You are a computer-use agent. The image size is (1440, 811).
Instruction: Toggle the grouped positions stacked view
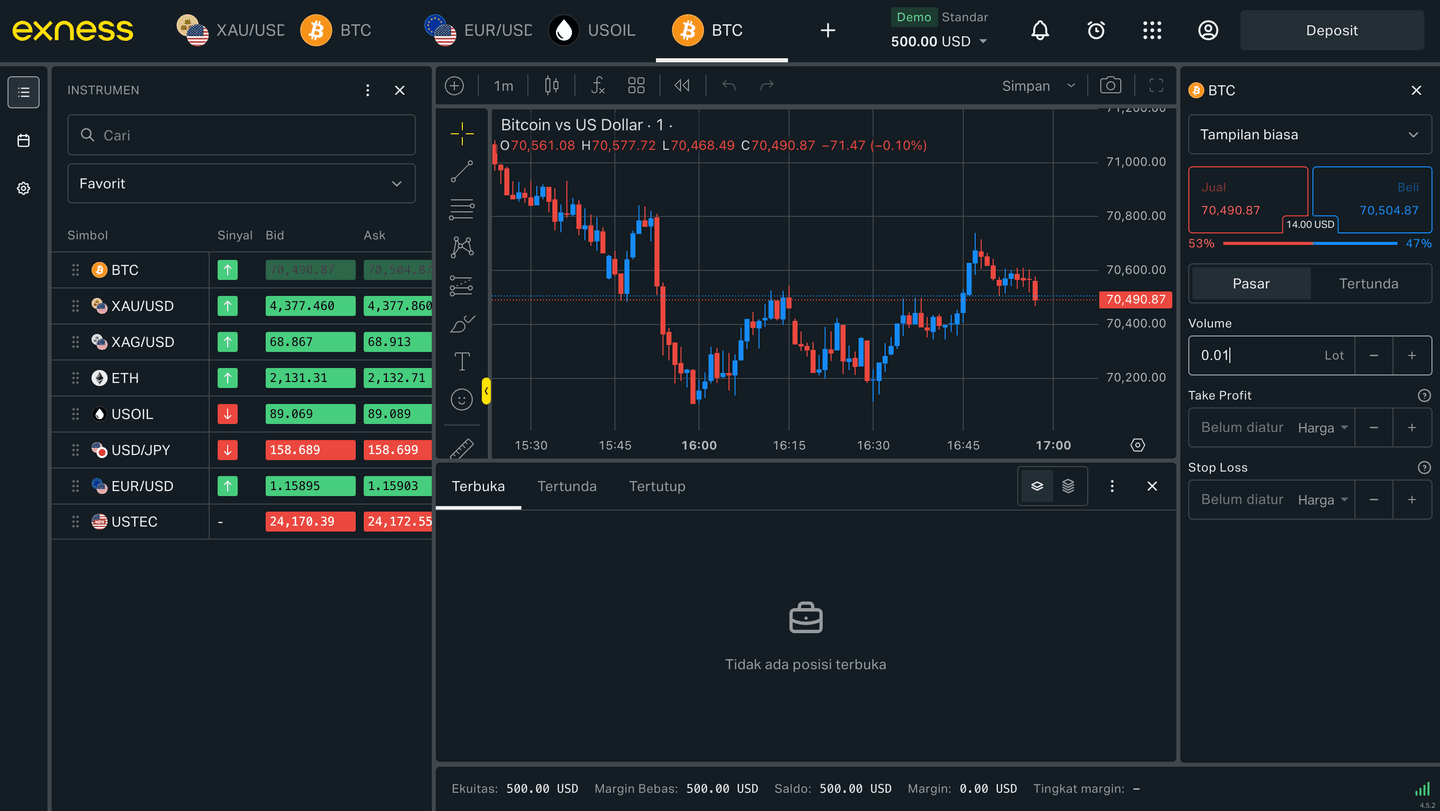[1068, 486]
